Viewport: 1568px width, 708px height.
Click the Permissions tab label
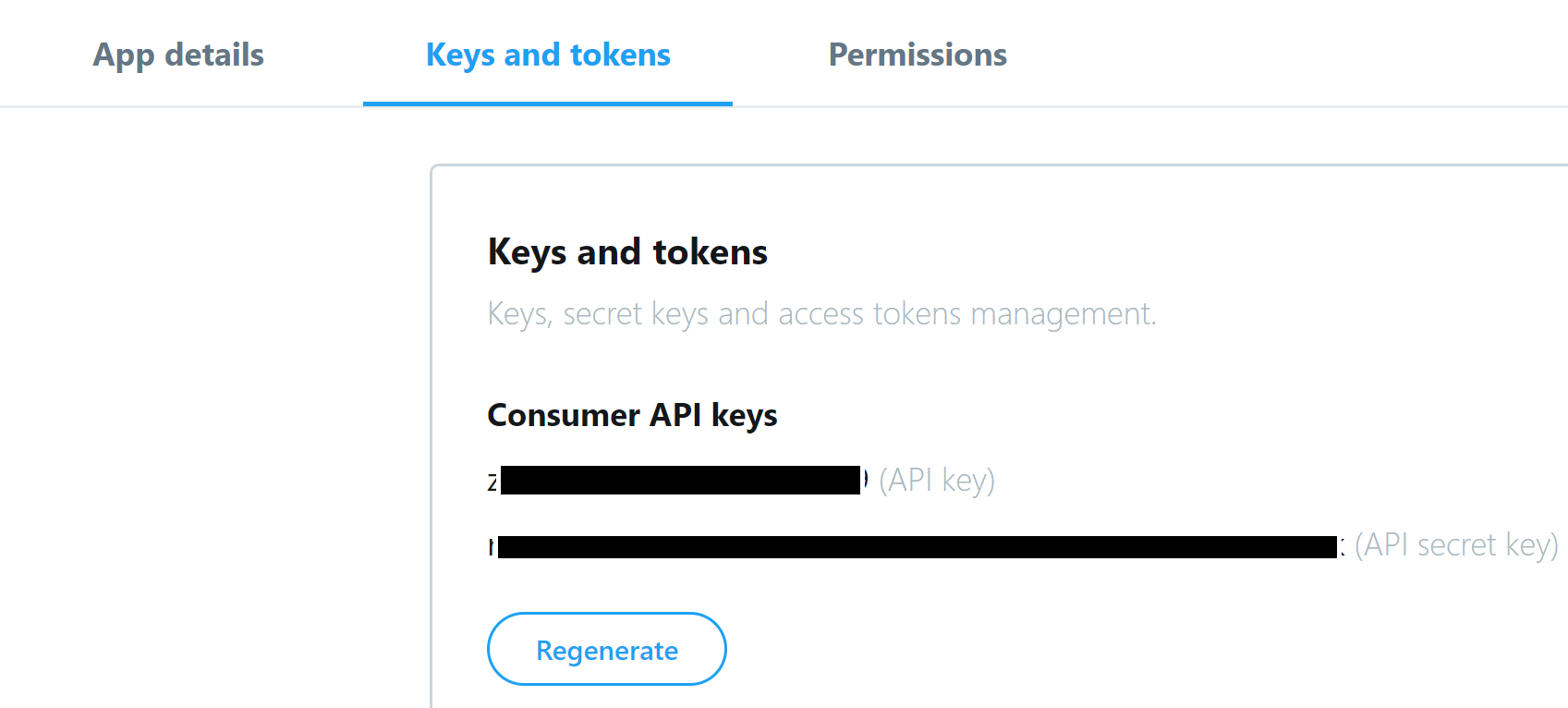tap(917, 55)
